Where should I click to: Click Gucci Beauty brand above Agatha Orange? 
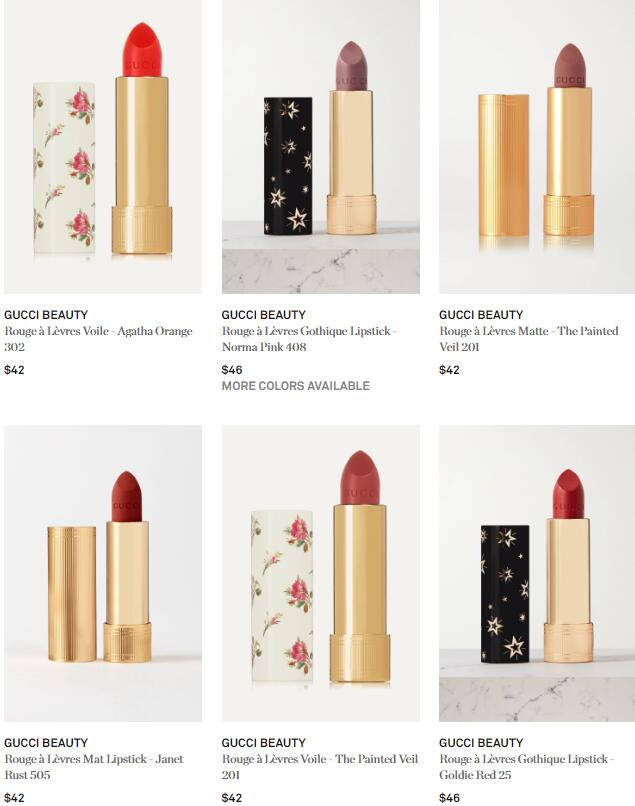(46, 315)
